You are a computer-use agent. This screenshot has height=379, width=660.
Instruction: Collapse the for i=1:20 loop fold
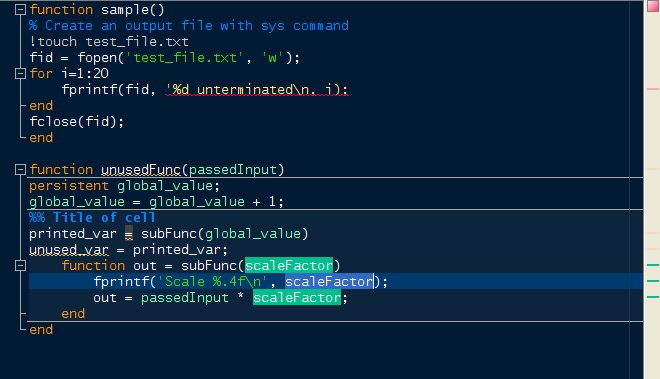[20, 74]
